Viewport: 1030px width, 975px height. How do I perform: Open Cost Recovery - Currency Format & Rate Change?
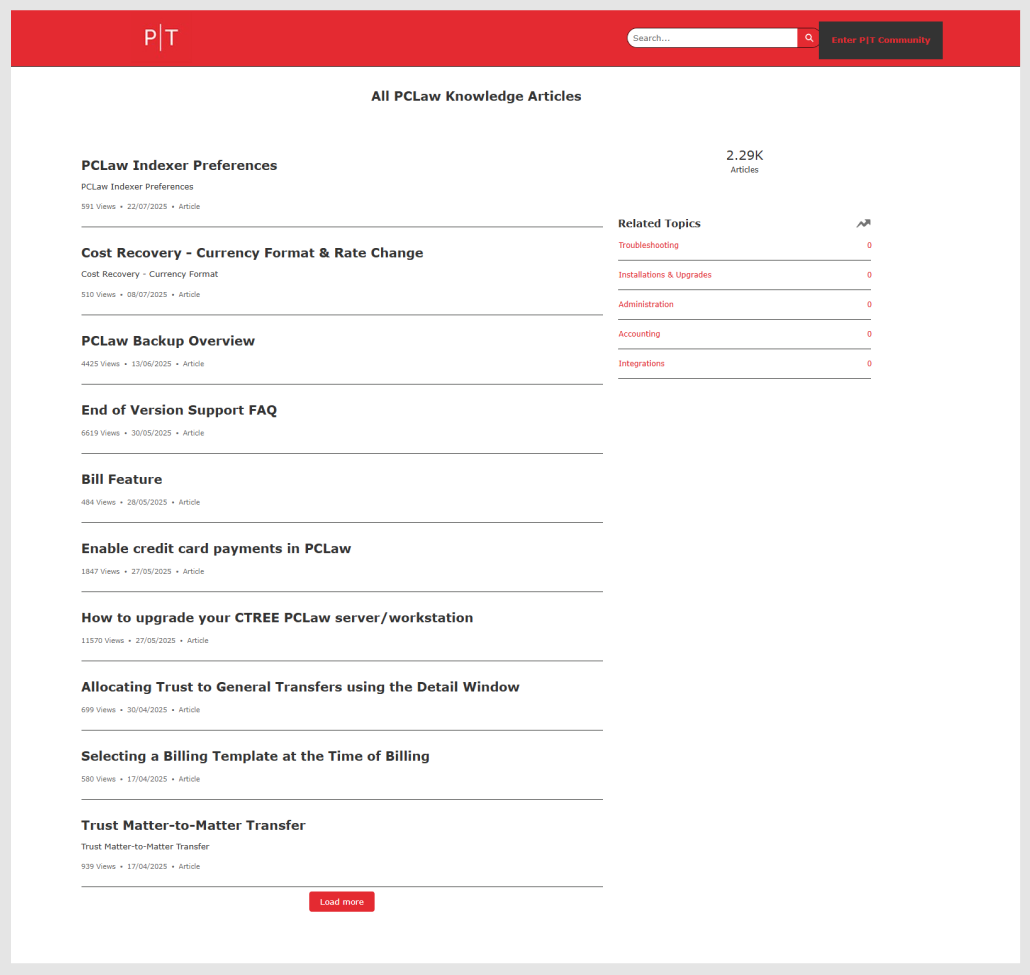tap(252, 253)
